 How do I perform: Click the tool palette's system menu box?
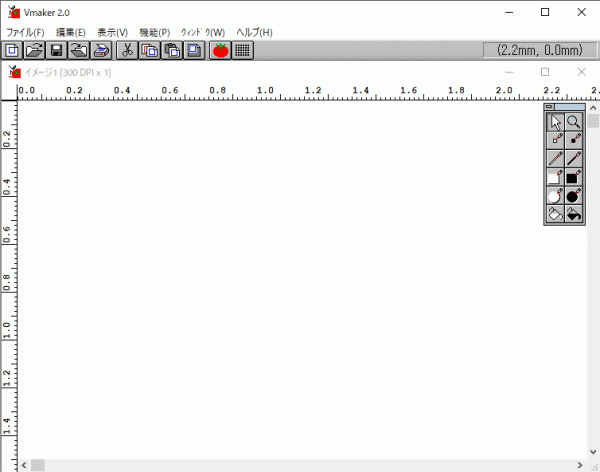tap(549, 107)
